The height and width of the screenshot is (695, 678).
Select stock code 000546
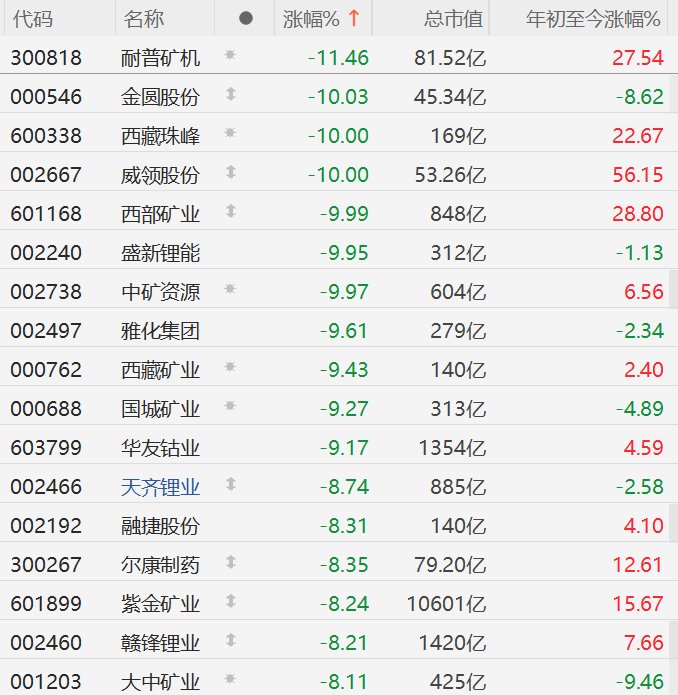coord(46,97)
